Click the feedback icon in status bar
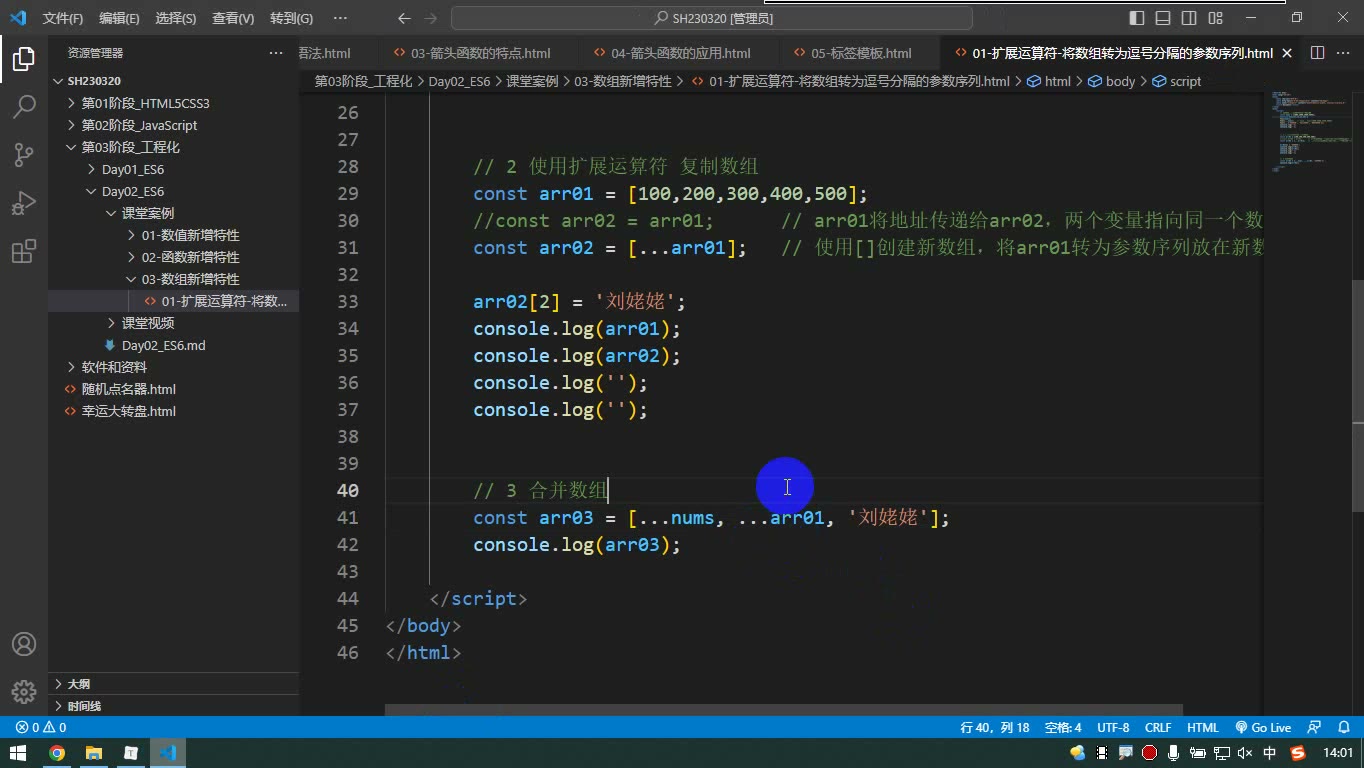The image size is (1364, 768). point(1315,728)
